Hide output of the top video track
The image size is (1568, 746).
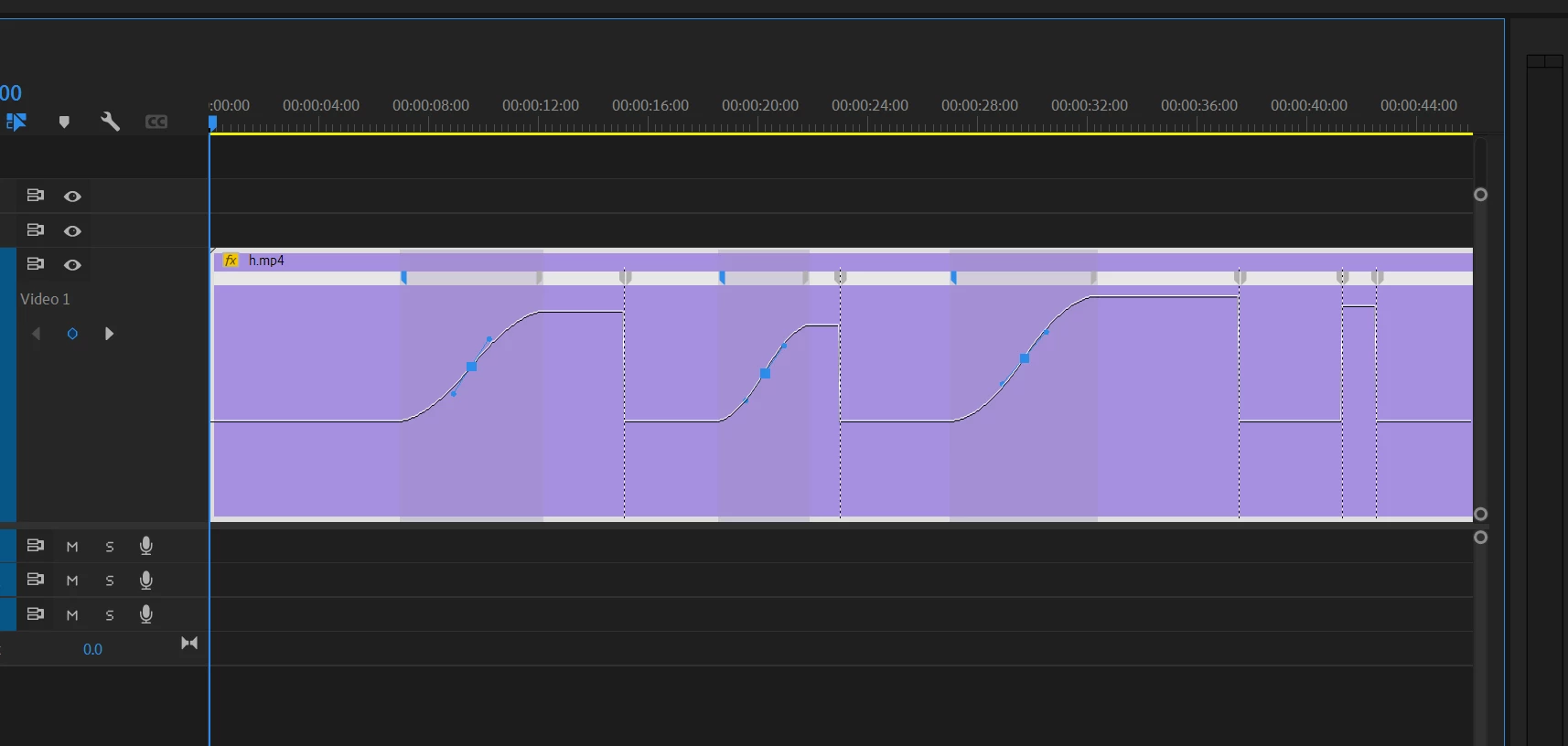72,197
